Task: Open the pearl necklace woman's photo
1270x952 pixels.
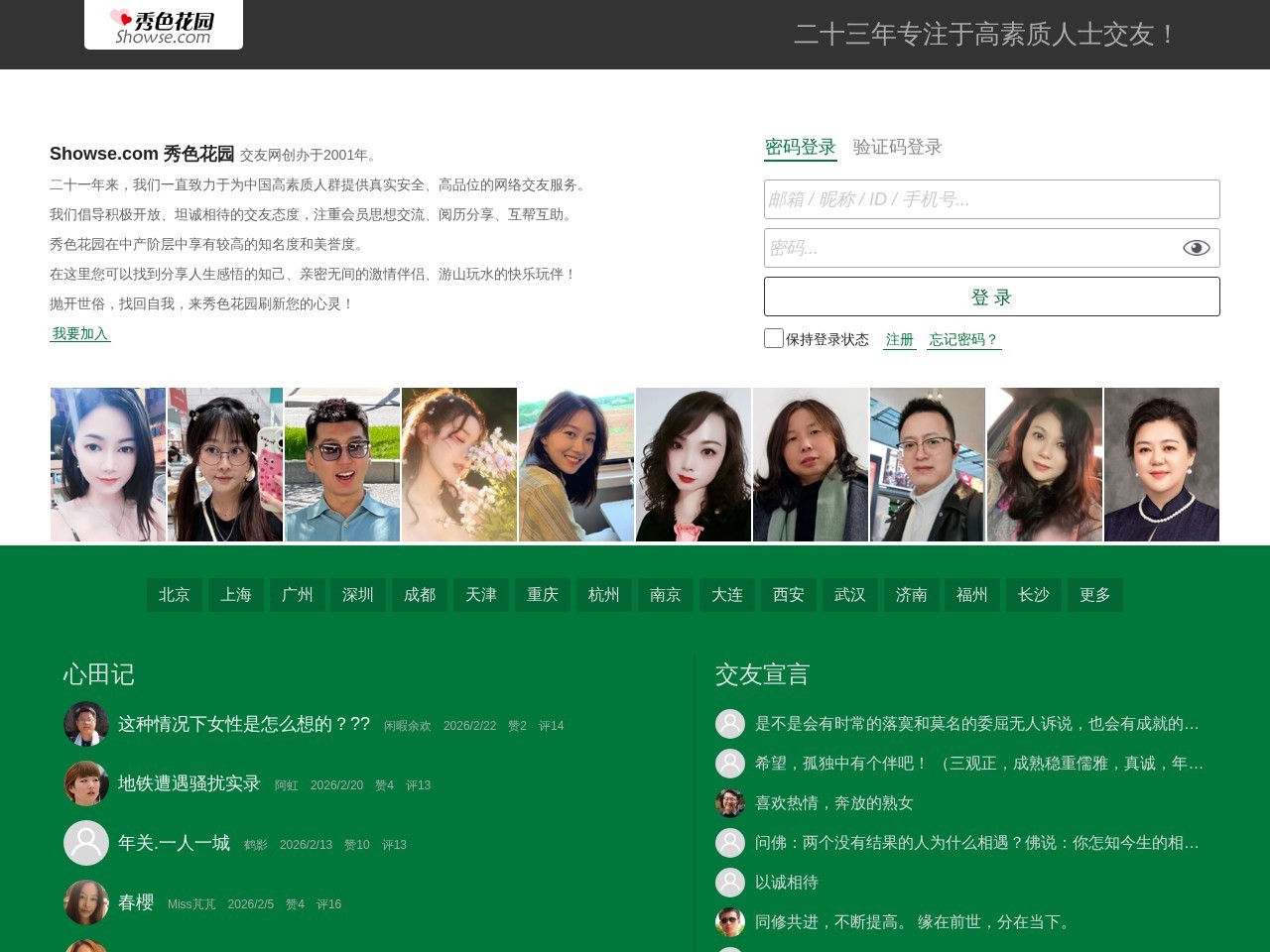Action: 1161,464
